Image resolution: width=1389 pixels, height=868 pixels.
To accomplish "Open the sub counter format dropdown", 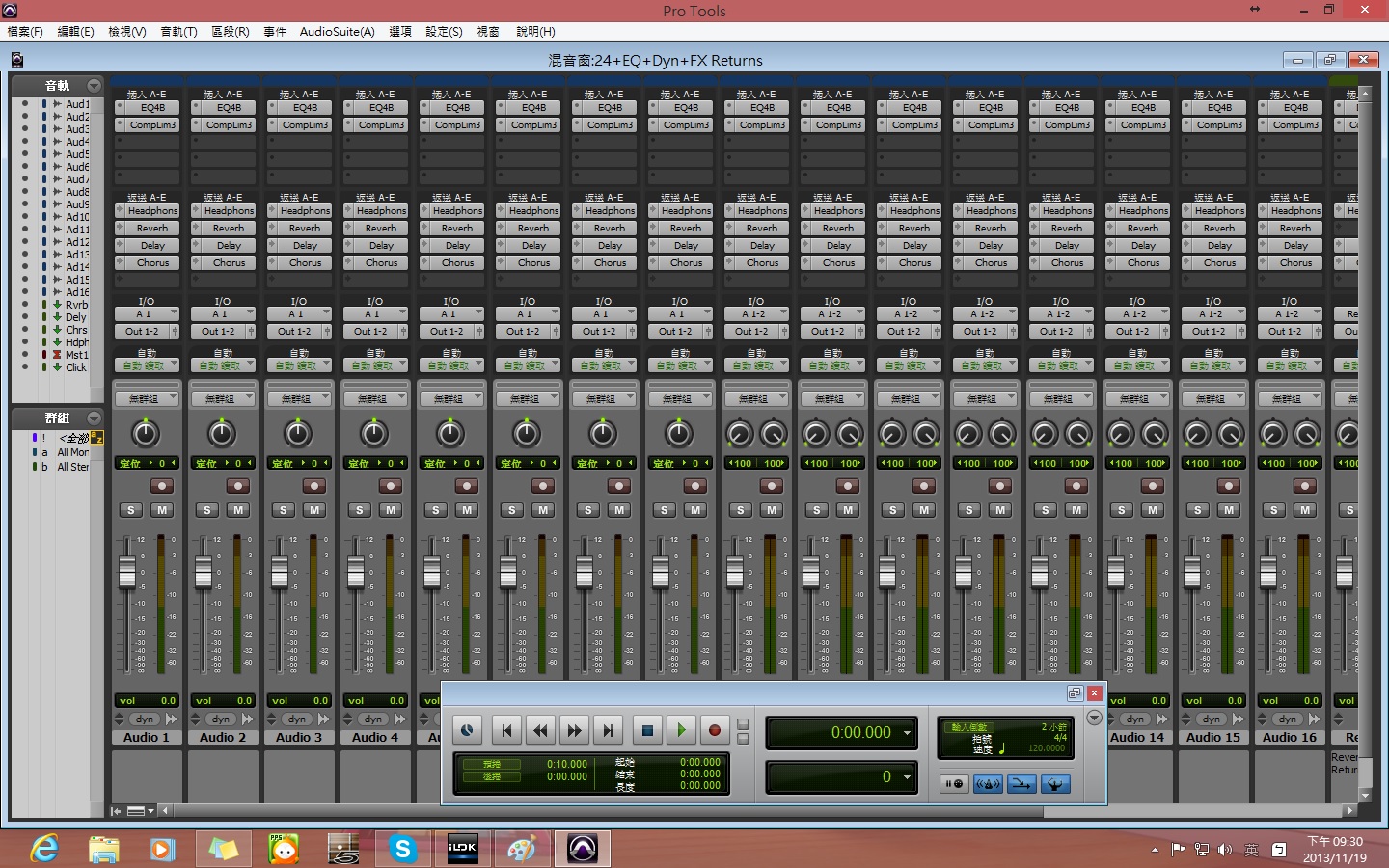I will (907, 776).
